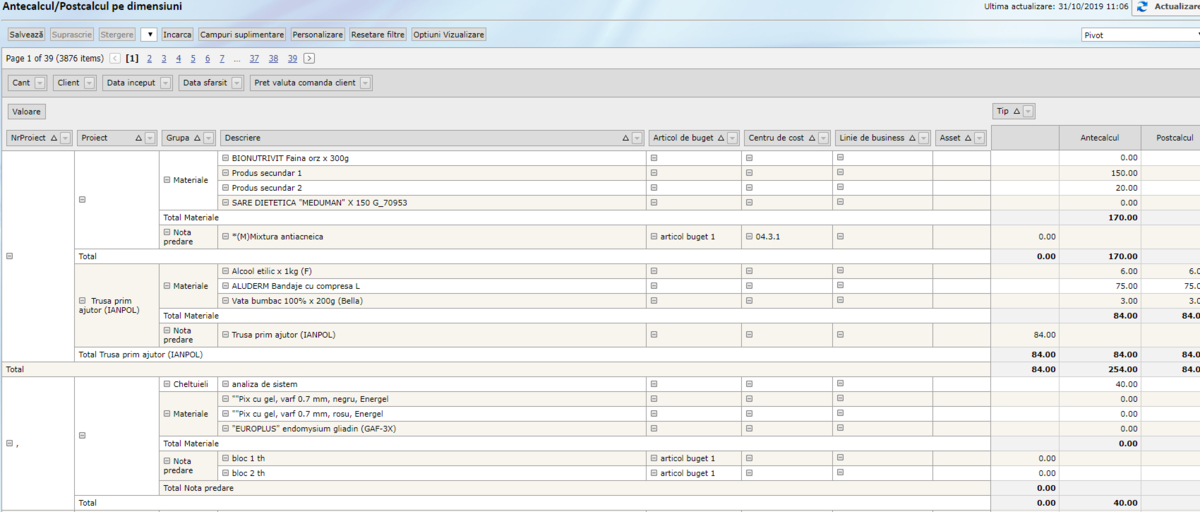Click the Actualizare refresh icon

[1142, 7]
